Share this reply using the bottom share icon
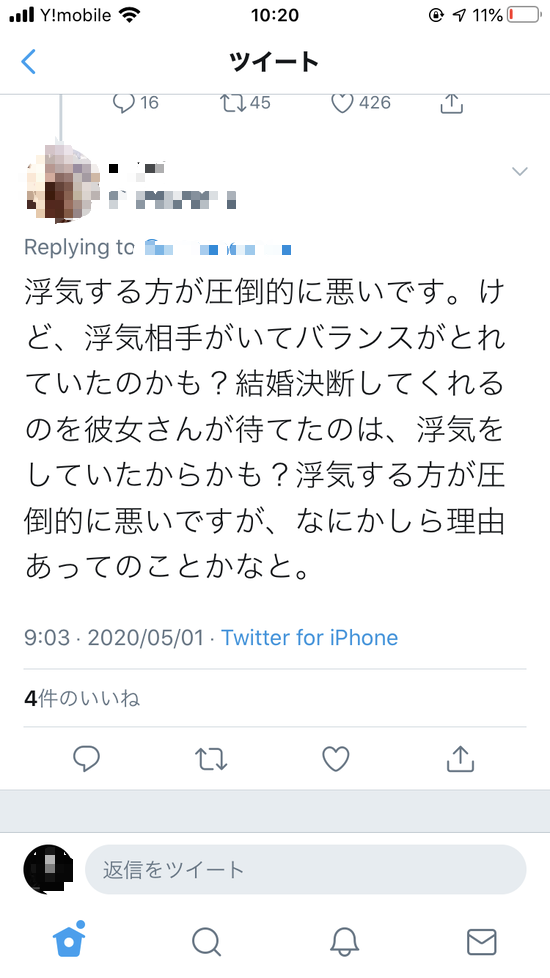Screen dimensions: 550x978 click(x=461, y=758)
